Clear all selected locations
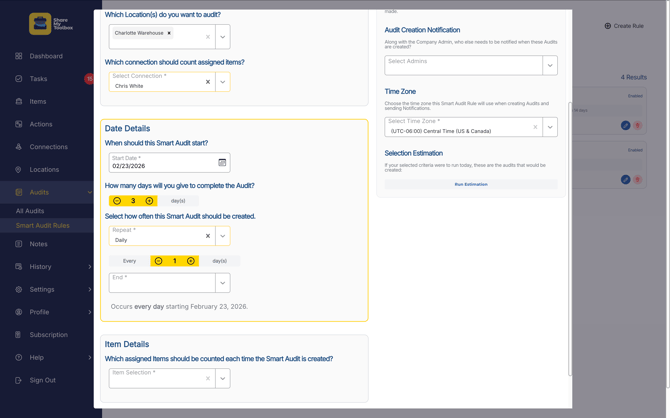670x418 pixels. (x=208, y=37)
